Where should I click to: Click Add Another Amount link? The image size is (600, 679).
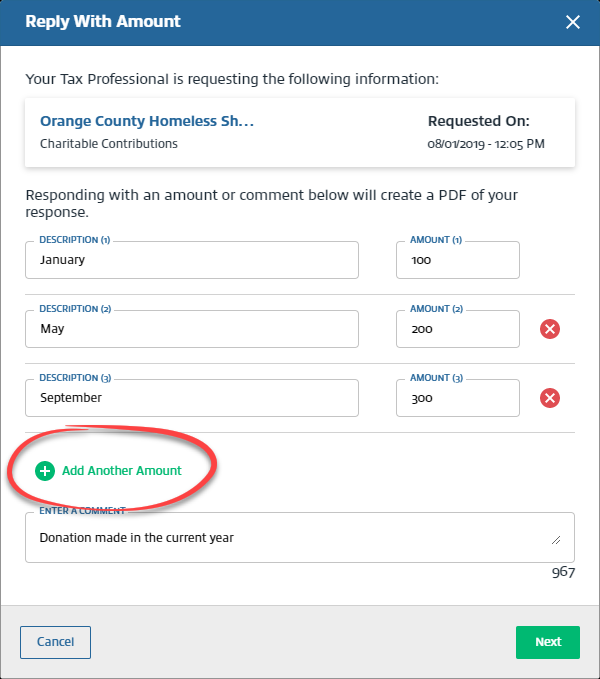tap(121, 471)
